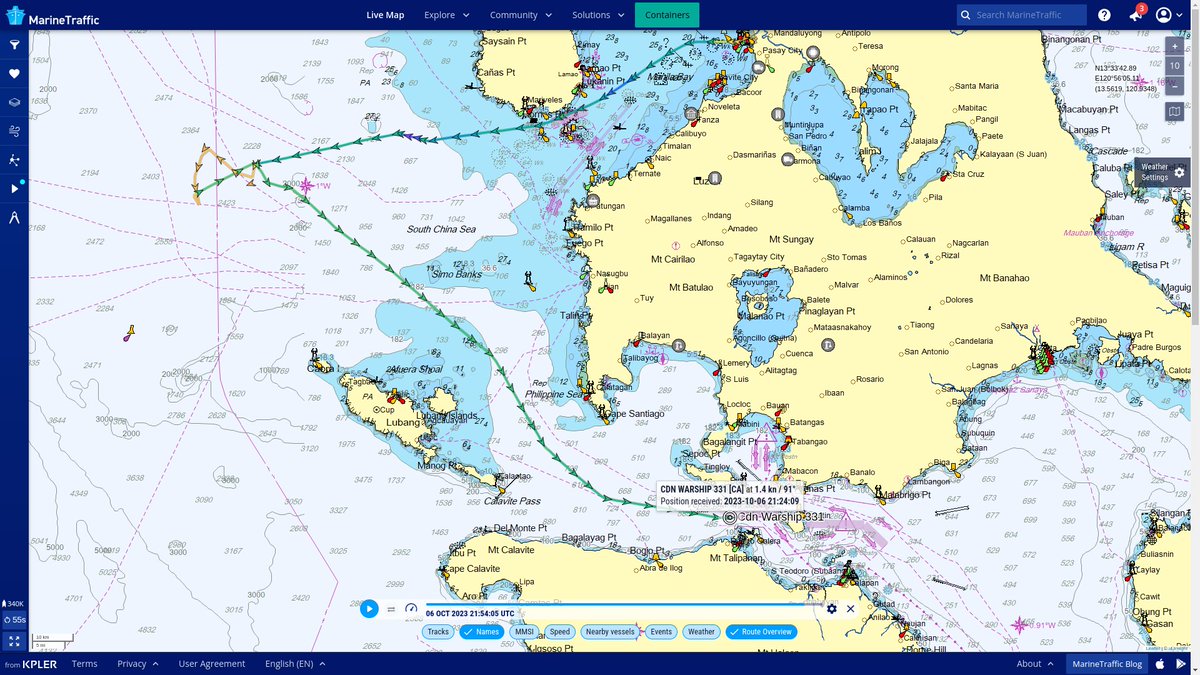Click the Tagaytay City label
The image size is (1200, 675).
tap(759, 256)
